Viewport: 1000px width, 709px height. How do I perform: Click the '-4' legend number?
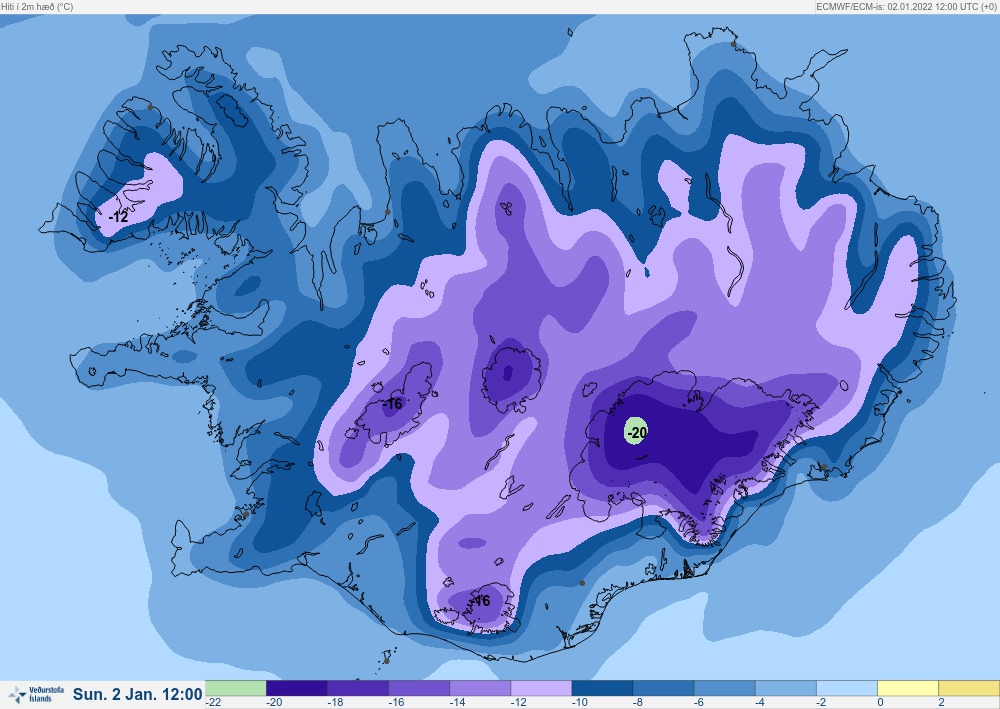(761, 702)
